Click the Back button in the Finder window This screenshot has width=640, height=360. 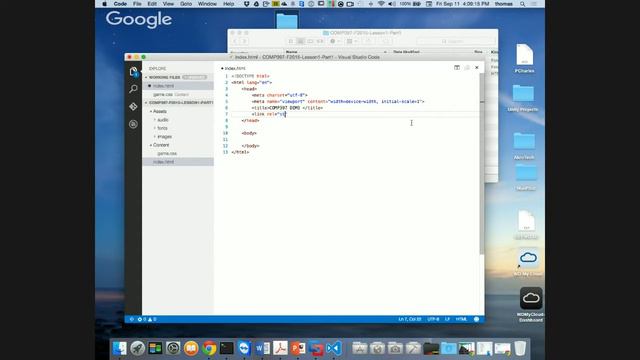point(235,41)
